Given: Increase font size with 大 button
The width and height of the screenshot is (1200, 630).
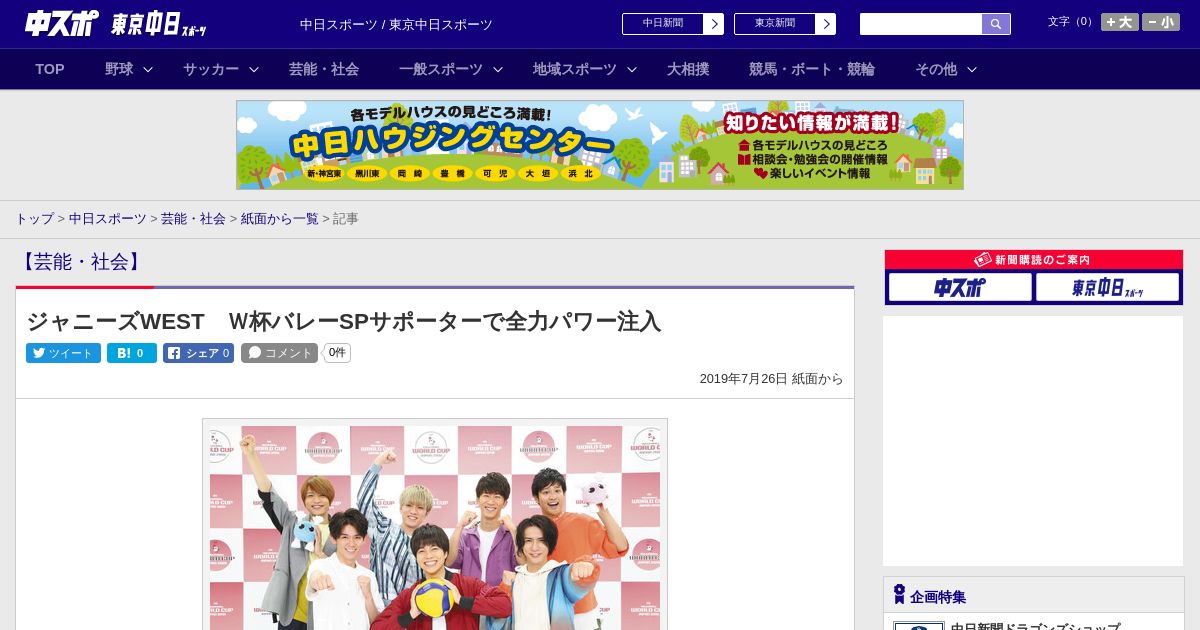Looking at the screenshot, I should coord(1120,22).
